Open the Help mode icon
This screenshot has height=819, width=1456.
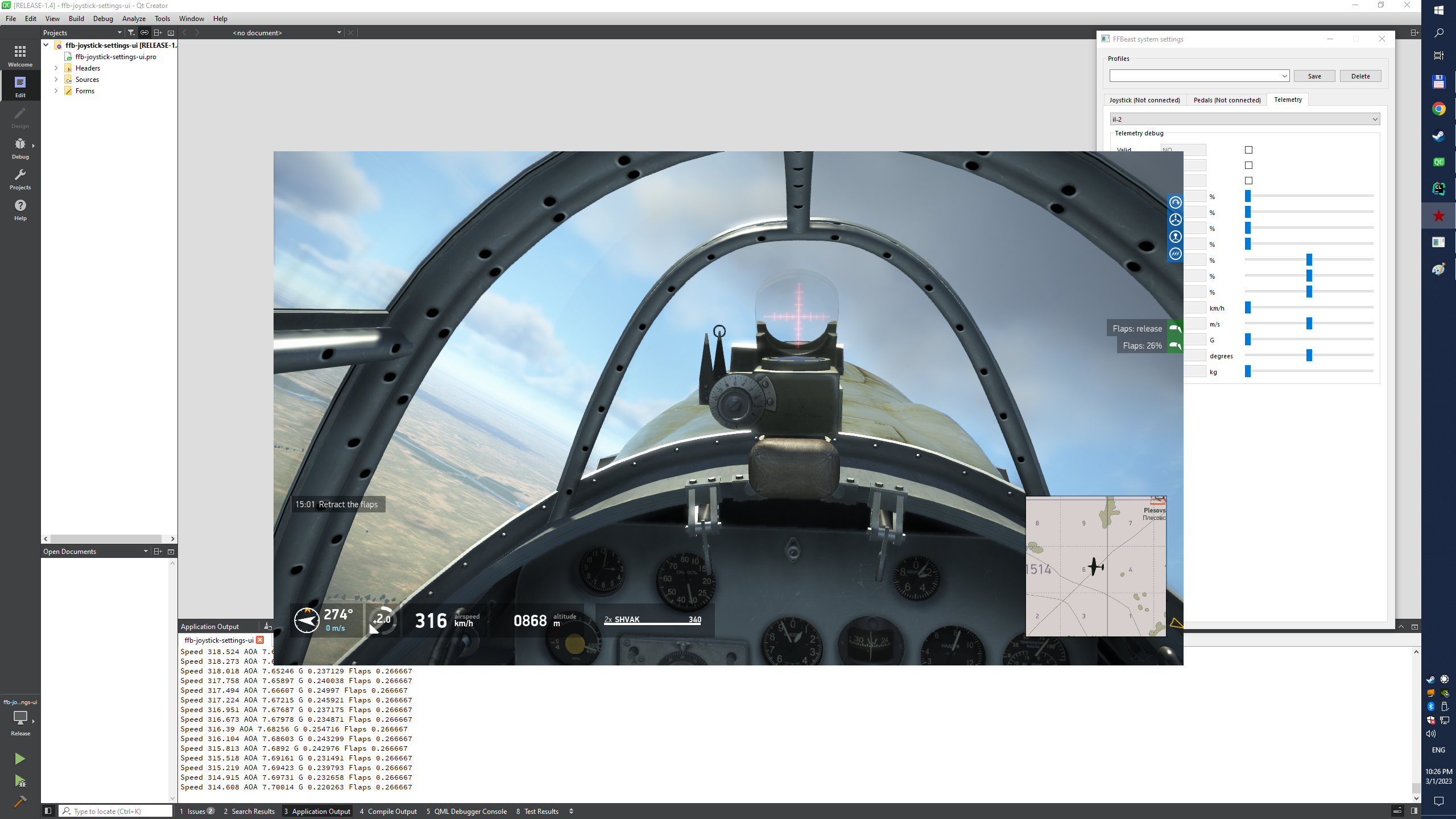coord(20,209)
